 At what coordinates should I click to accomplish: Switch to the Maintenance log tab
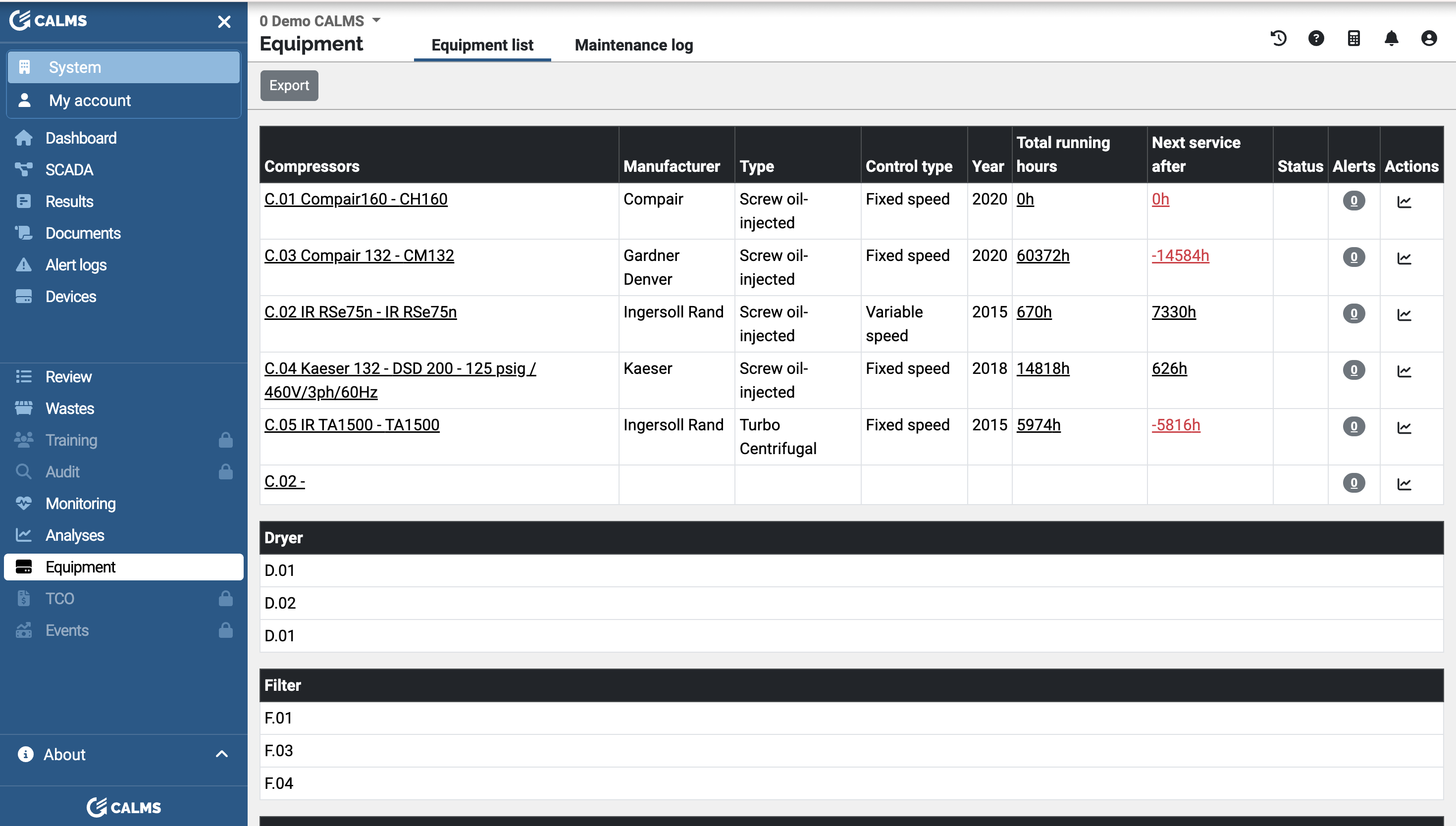[633, 45]
